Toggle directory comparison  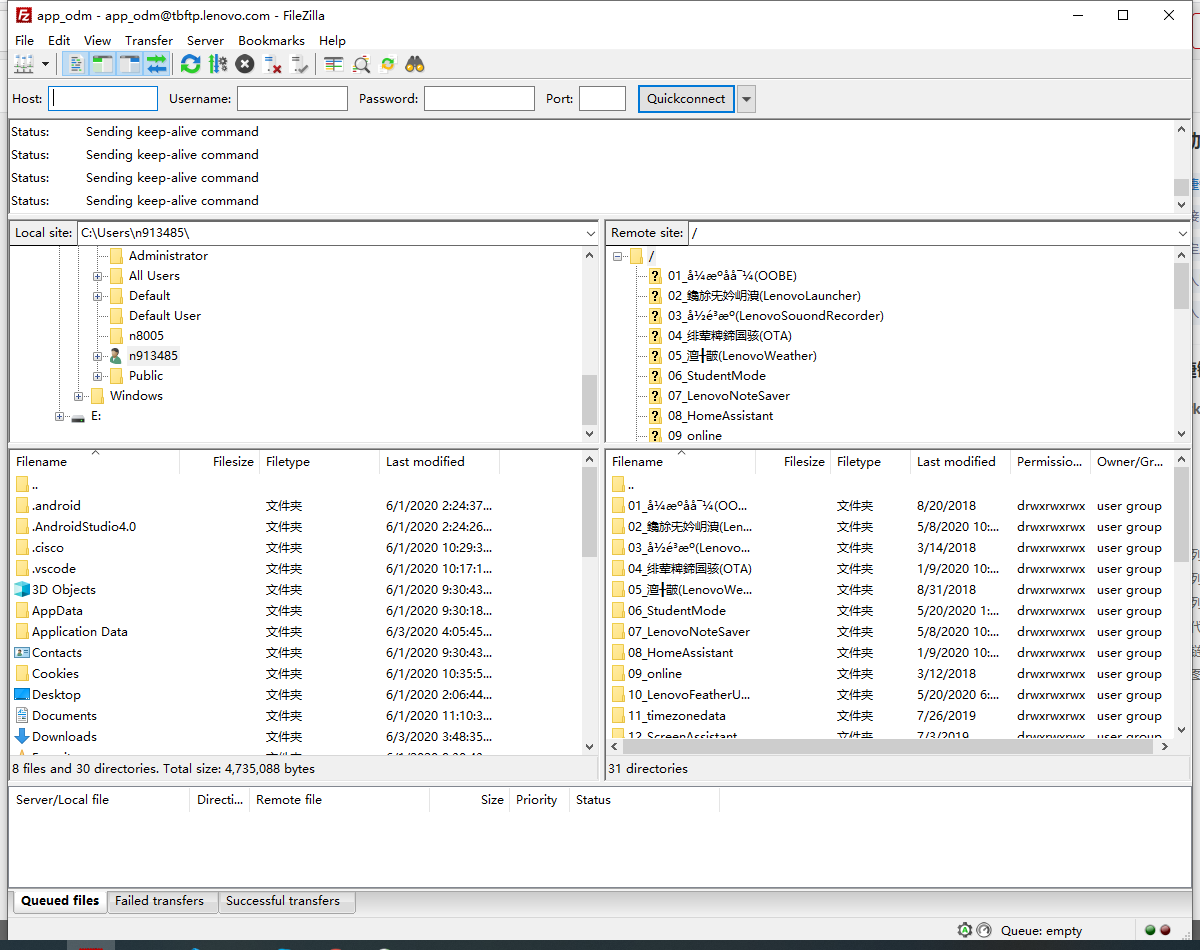(x=361, y=64)
